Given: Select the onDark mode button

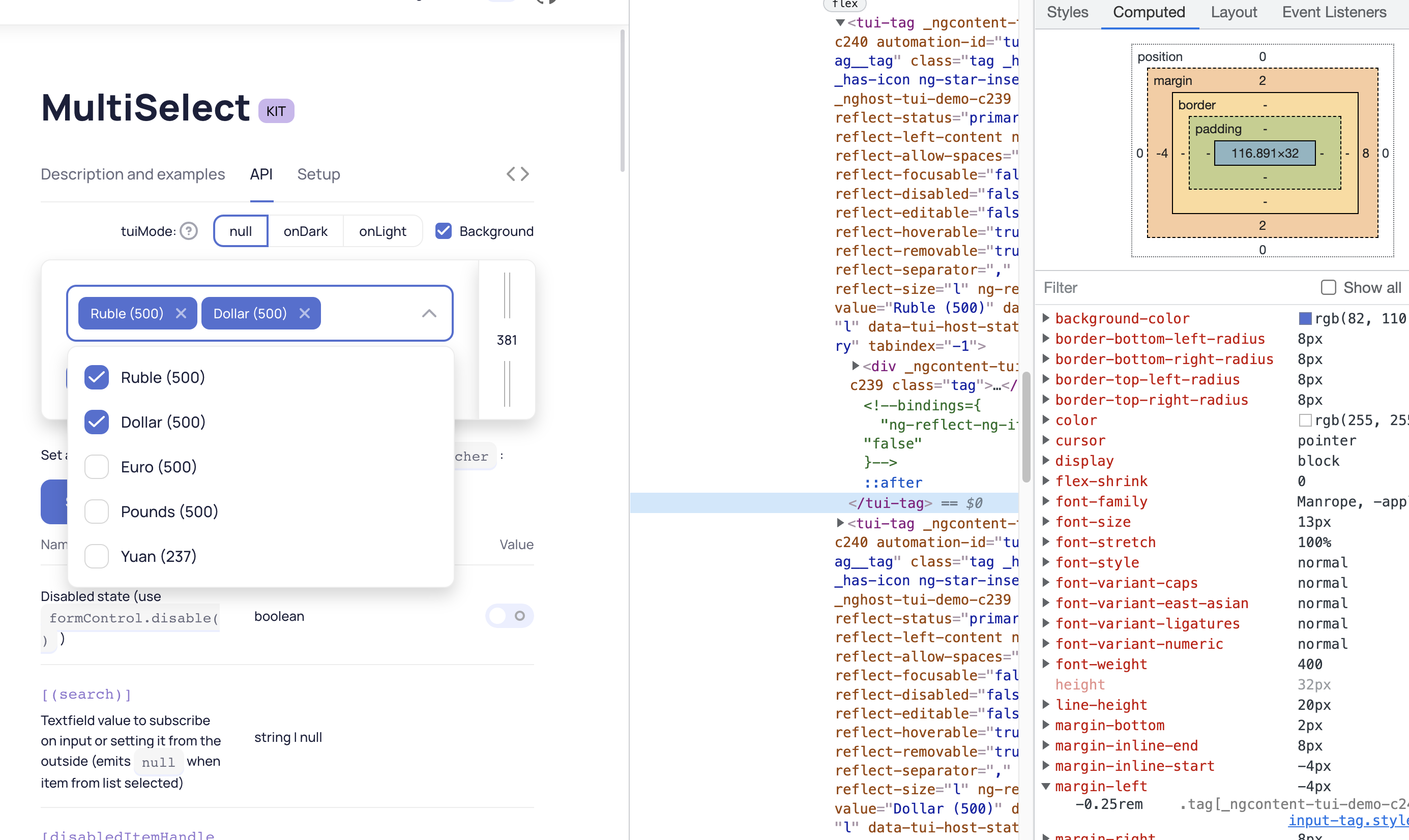Looking at the screenshot, I should click(305, 231).
